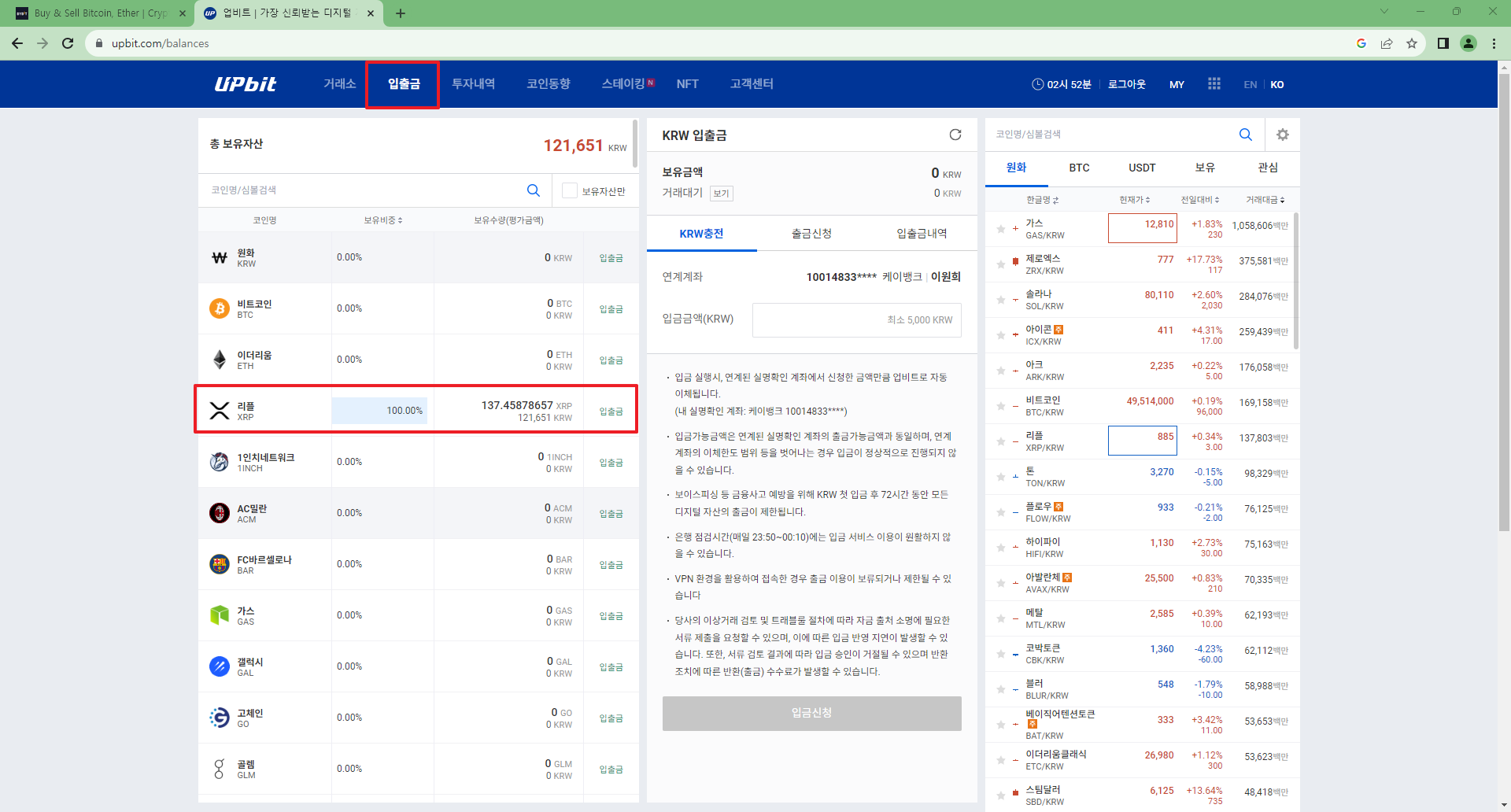Bookmark this page with star icon
The height and width of the screenshot is (812, 1511).
(1411, 43)
